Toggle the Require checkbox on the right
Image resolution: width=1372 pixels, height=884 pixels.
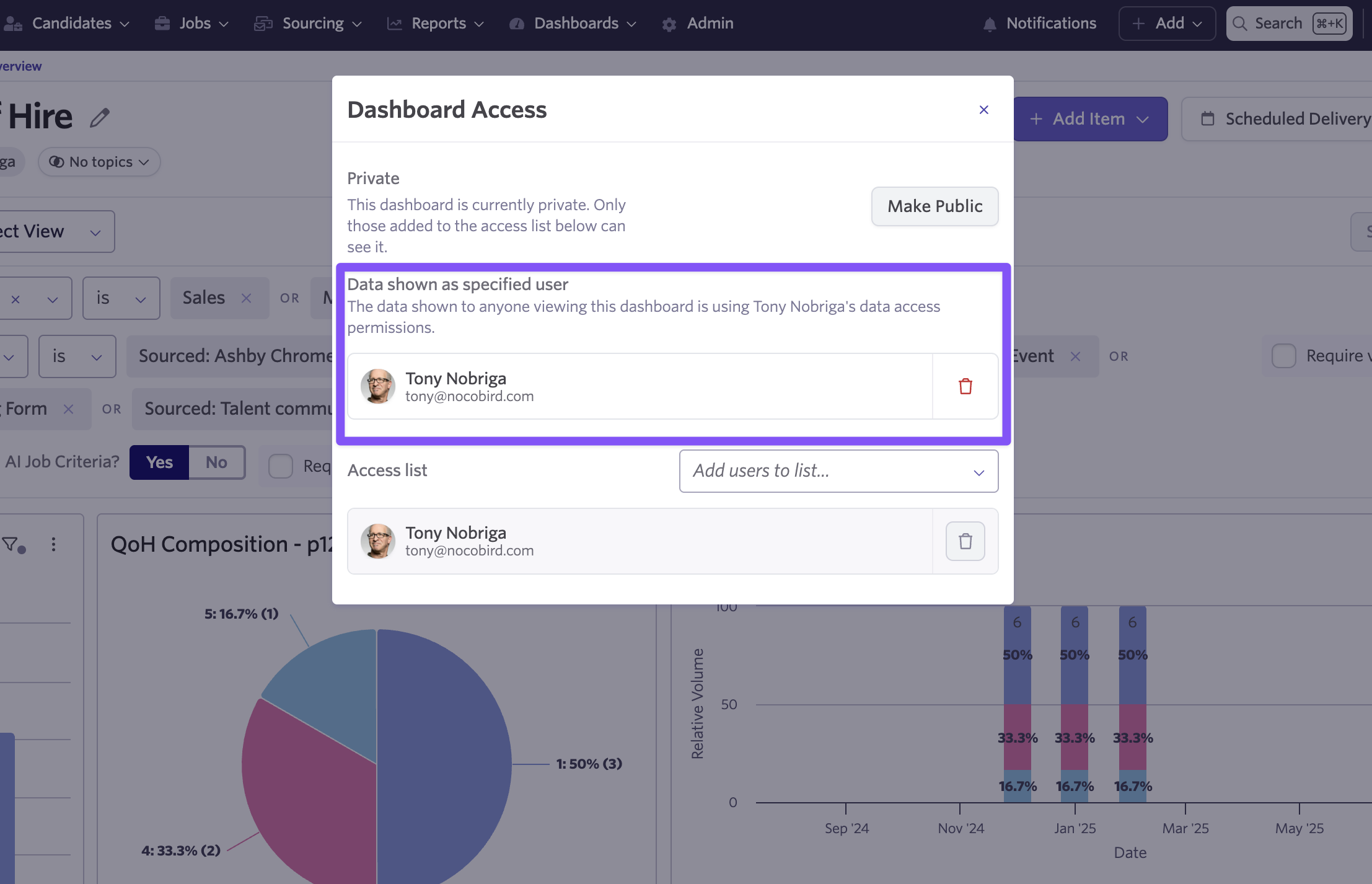click(1284, 356)
